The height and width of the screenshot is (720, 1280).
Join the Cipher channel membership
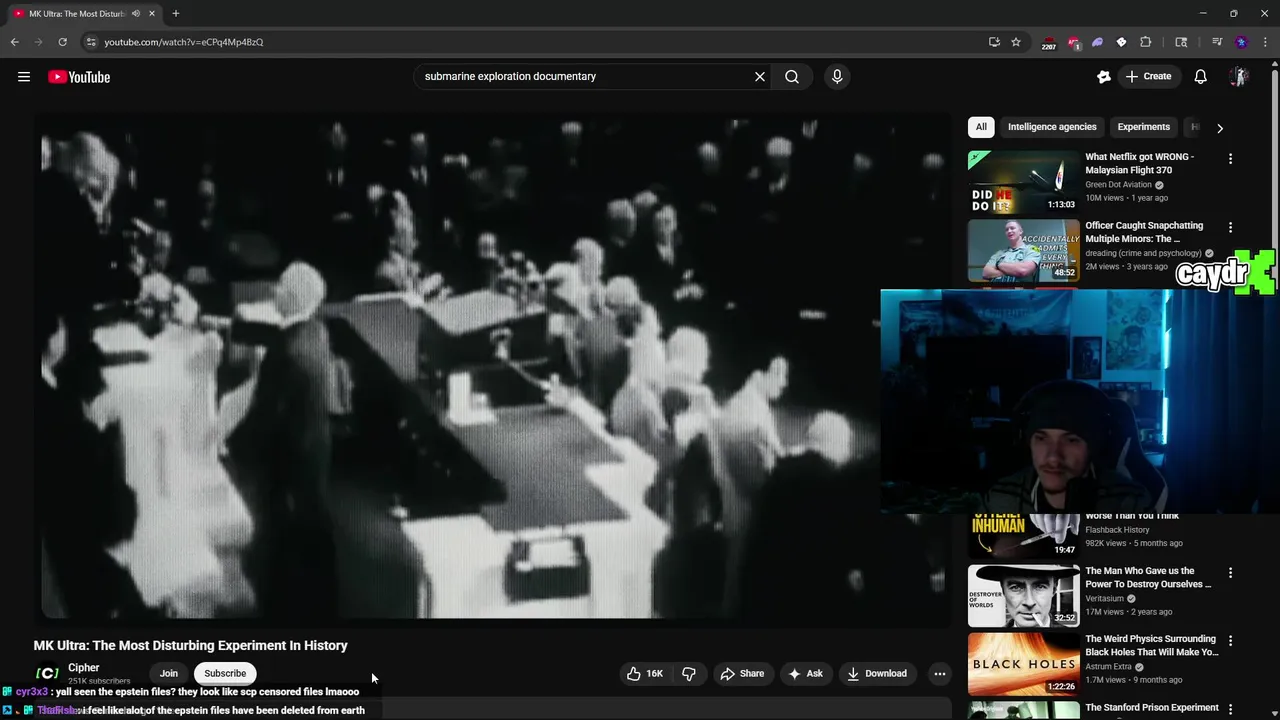pos(169,674)
